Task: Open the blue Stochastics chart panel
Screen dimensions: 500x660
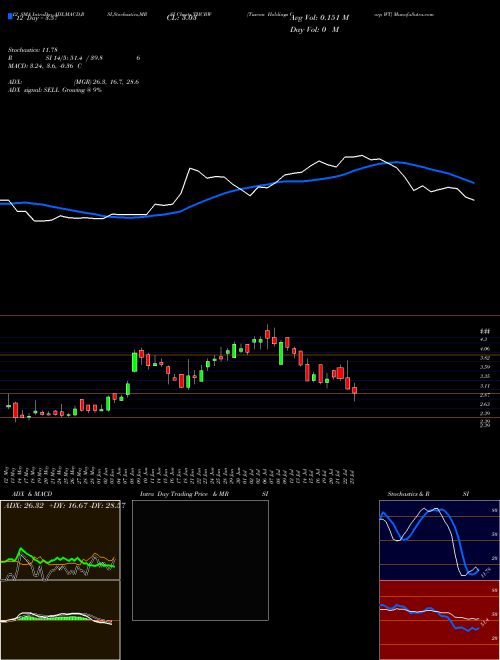Action: [439, 540]
